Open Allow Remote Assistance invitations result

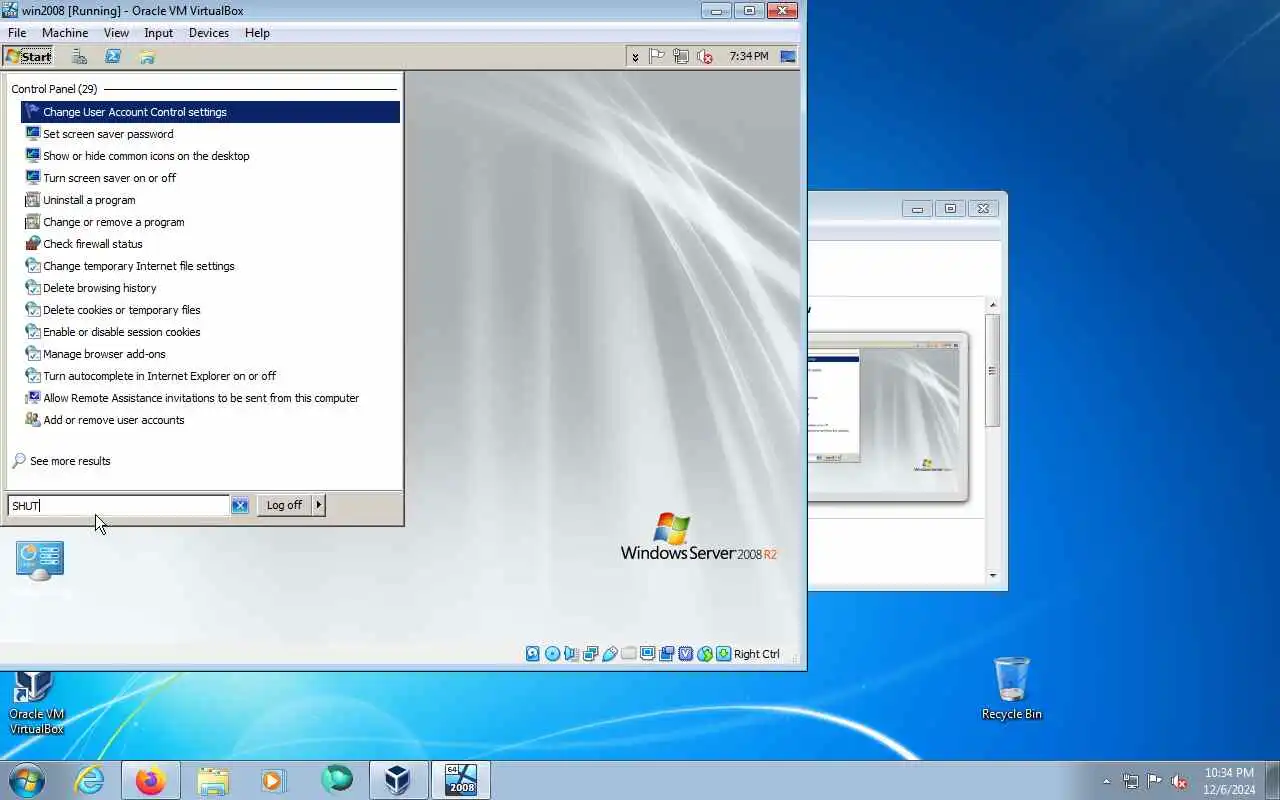210,398
